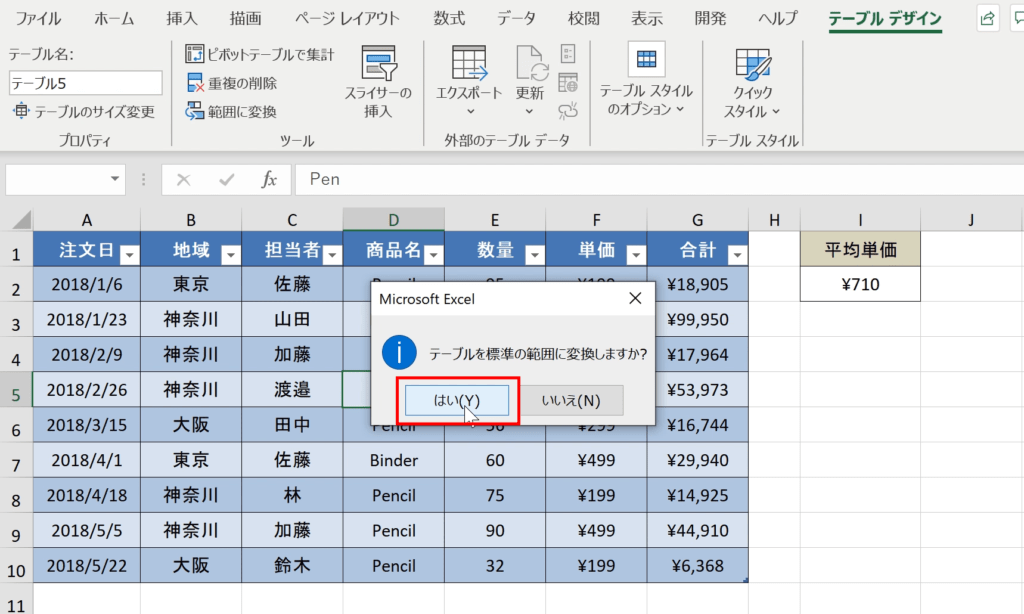Confirm conversion by clicking はい(Y)
This screenshot has height=614, width=1024.
click(x=456, y=398)
